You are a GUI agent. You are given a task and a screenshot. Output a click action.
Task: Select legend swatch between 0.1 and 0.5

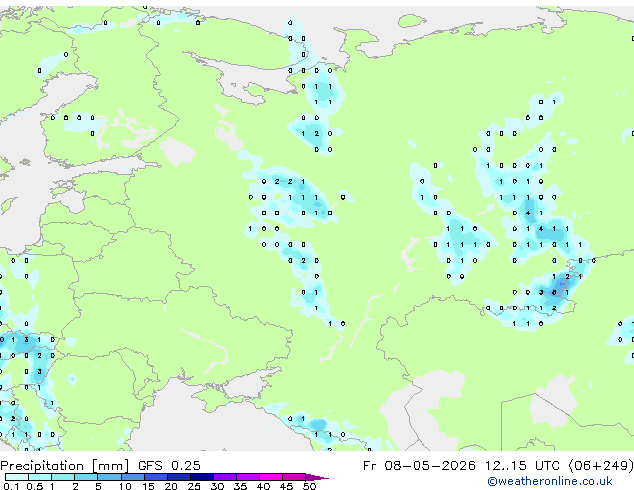tap(17, 477)
